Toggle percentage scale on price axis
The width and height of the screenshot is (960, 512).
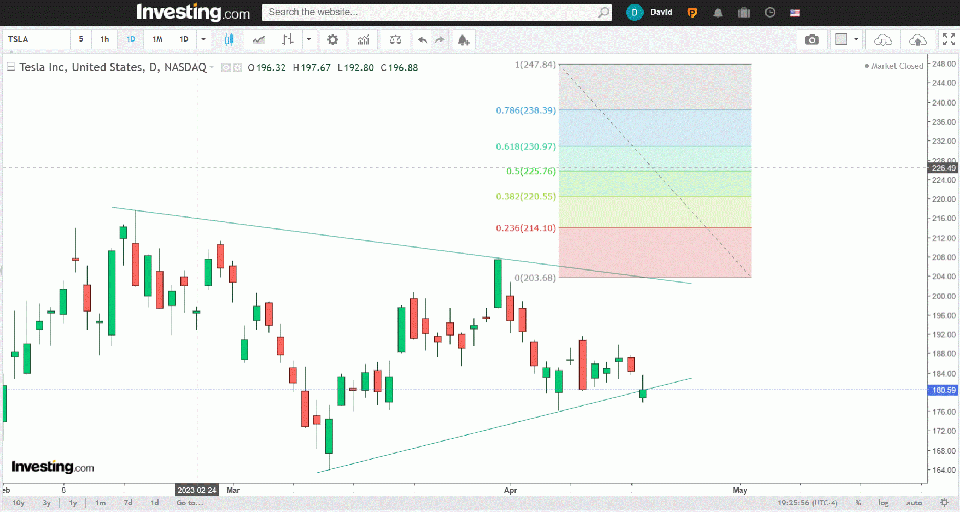coord(859,502)
